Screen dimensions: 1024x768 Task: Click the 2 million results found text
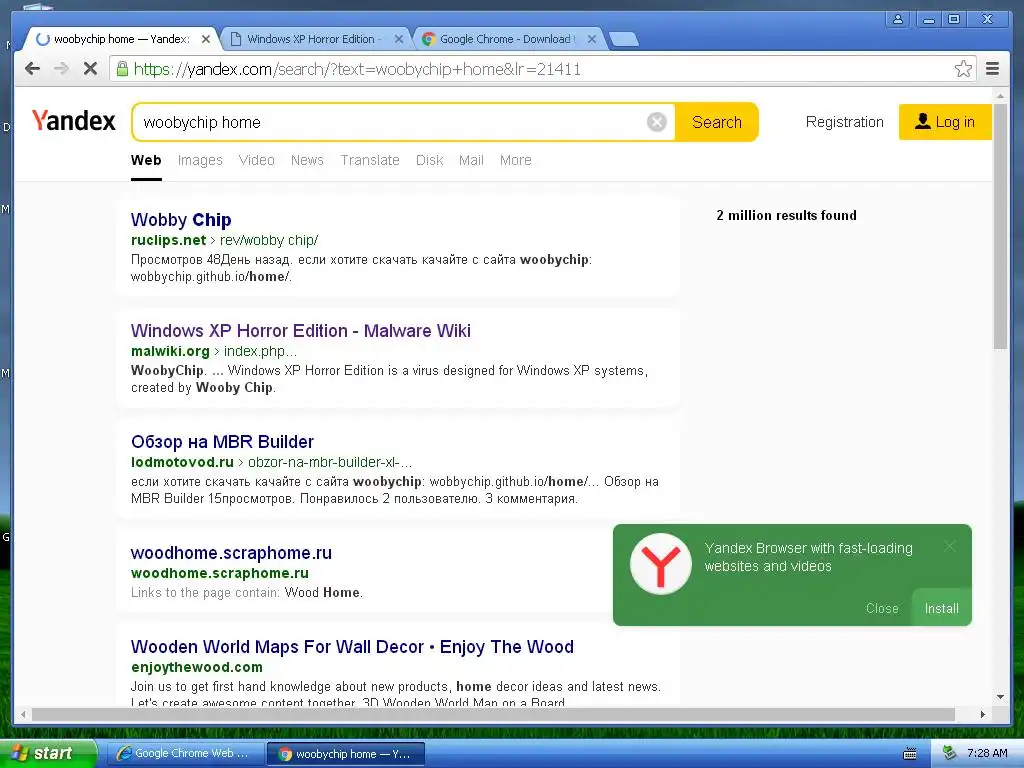[786, 216]
